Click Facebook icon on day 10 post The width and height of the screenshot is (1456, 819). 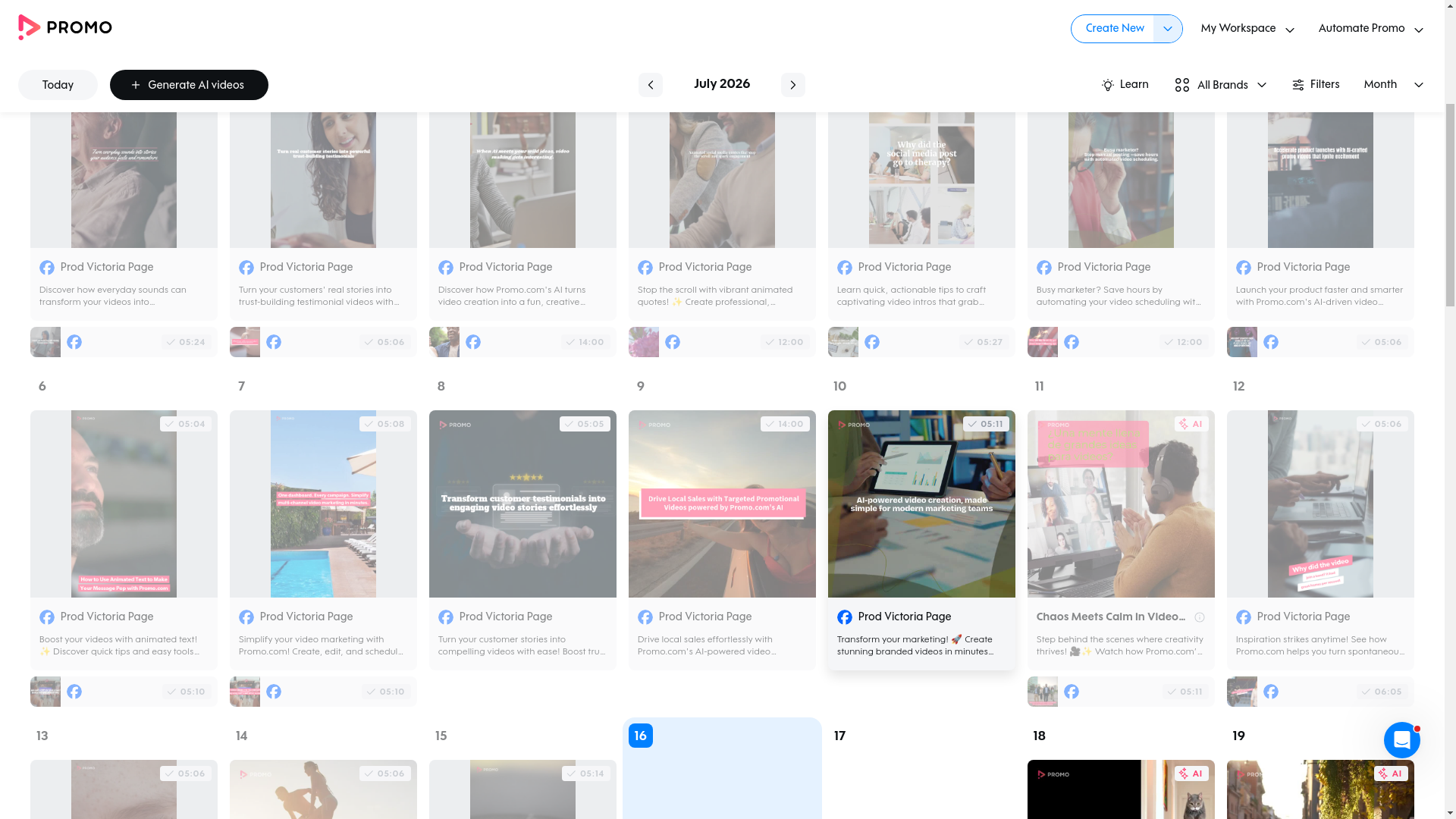844,617
